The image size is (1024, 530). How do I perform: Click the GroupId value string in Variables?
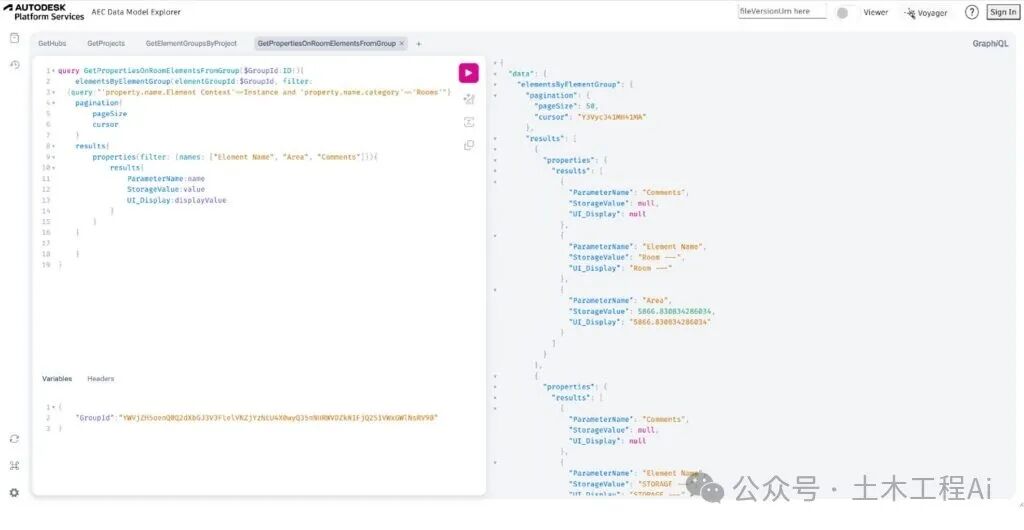pos(278,418)
